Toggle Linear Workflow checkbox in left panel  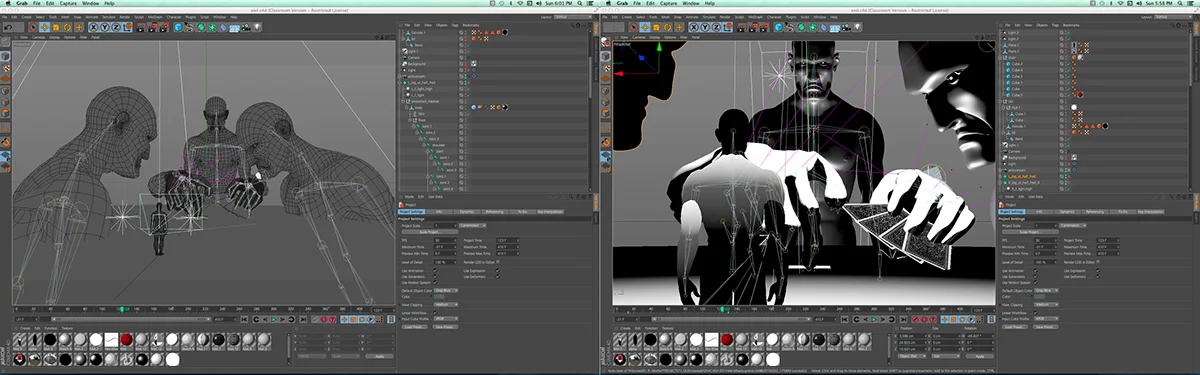tap(435, 312)
